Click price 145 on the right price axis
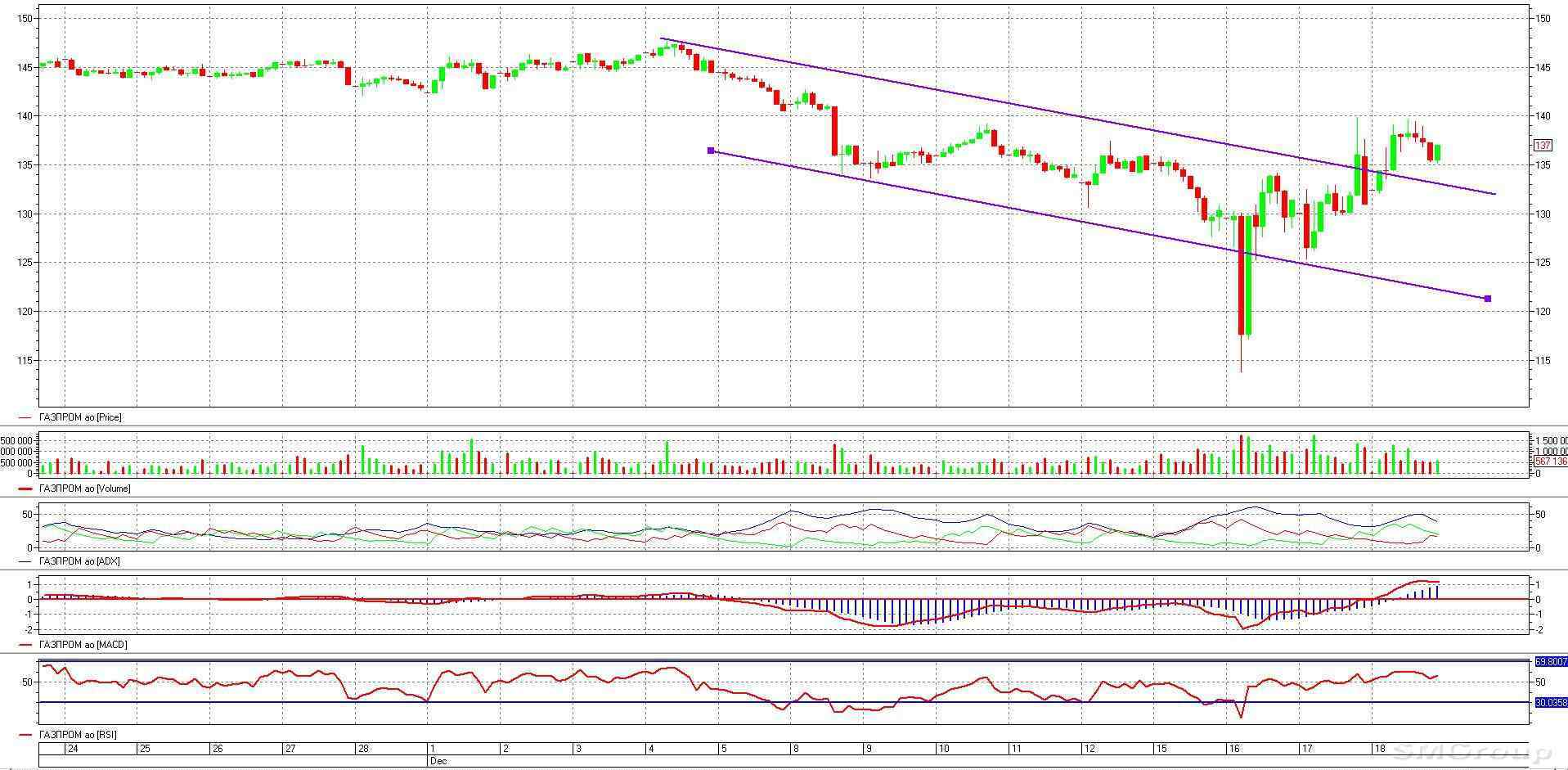This screenshot has width=1568, height=770. pos(1543,68)
